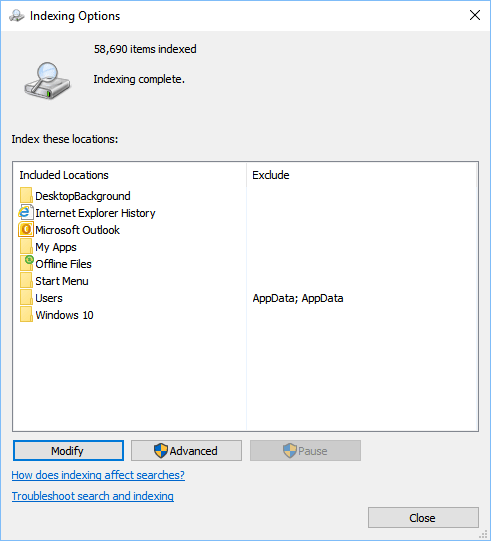Select the Offline Files location label
This screenshot has width=491, height=541.
[63, 264]
